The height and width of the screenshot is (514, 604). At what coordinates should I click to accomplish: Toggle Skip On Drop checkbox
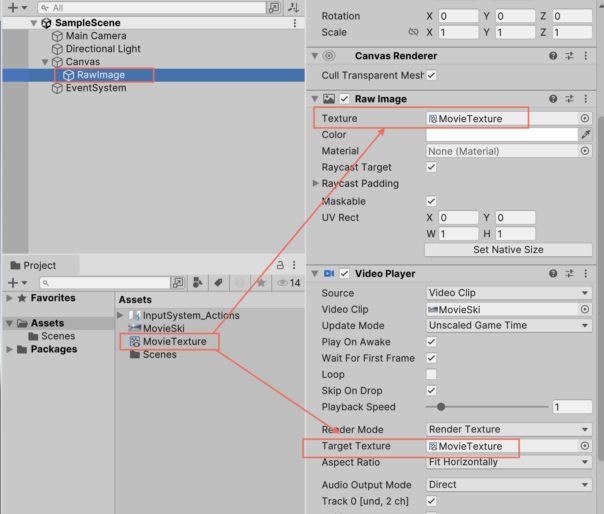tap(431, 390)
